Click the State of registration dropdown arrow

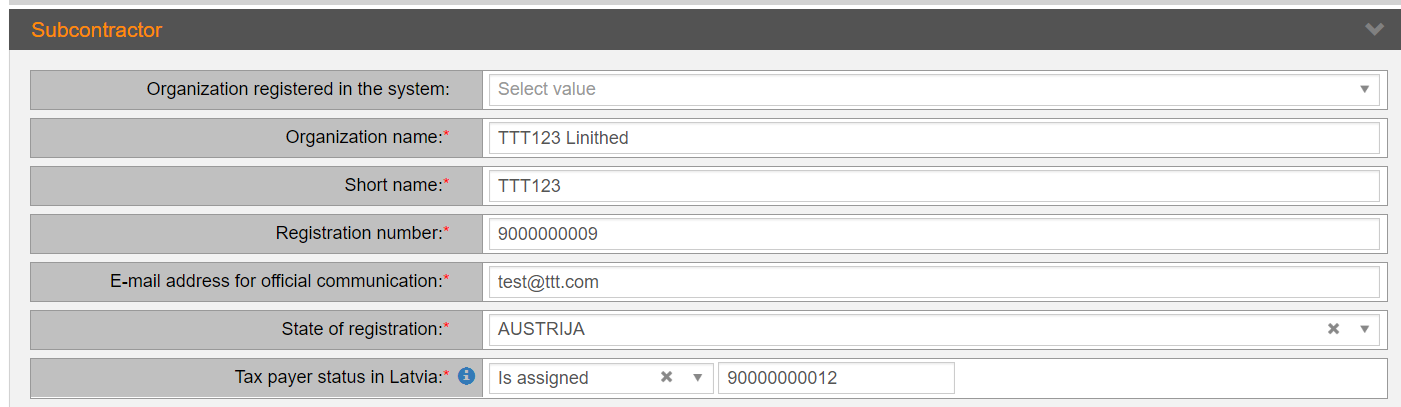(1364, 329)
